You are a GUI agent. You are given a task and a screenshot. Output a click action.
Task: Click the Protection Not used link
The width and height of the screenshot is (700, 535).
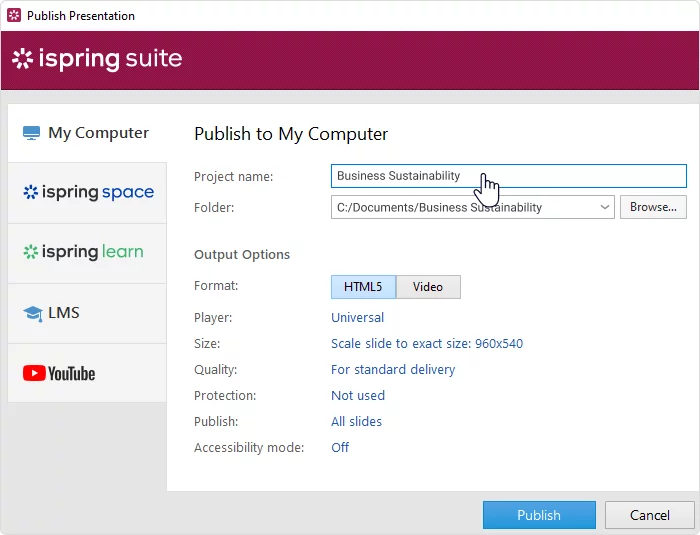(x=358, y=395)
